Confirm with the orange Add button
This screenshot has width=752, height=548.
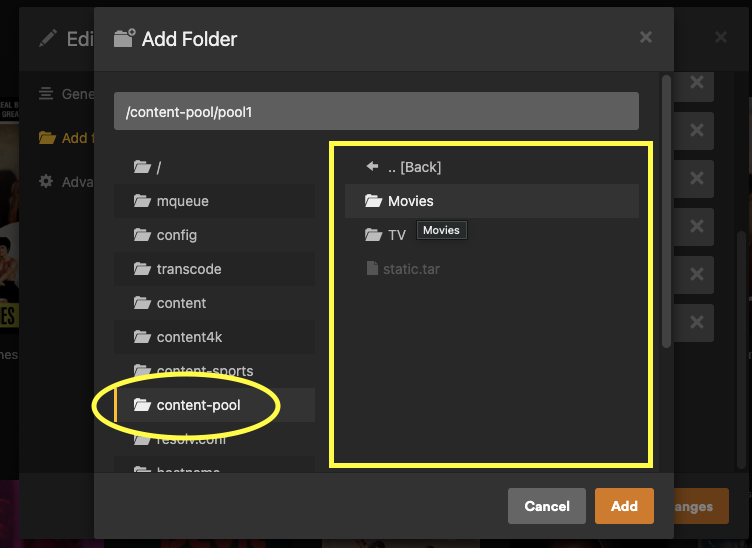(624, 506)
